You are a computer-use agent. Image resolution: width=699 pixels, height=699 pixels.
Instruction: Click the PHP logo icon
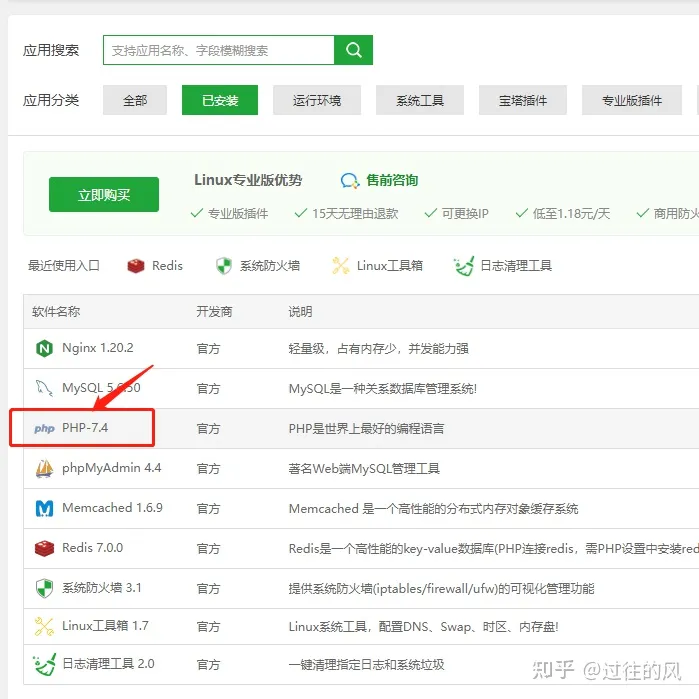(44, 428)
